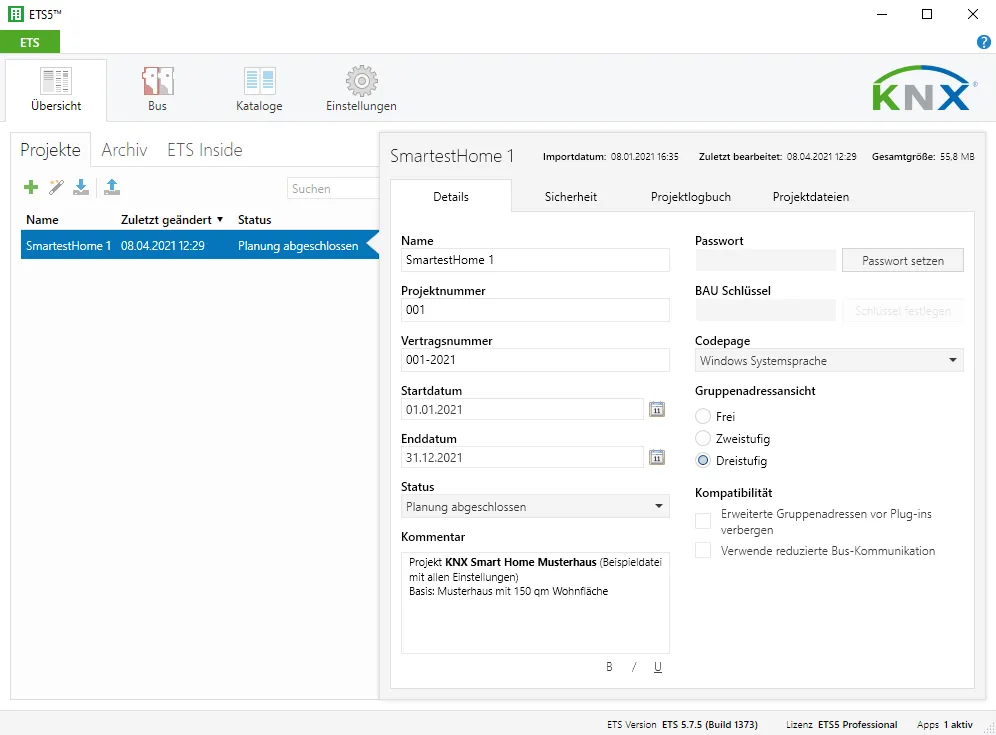Screen dimensions: 996x735
Task: Click the KNX logo
Action: tap(924, 88)
